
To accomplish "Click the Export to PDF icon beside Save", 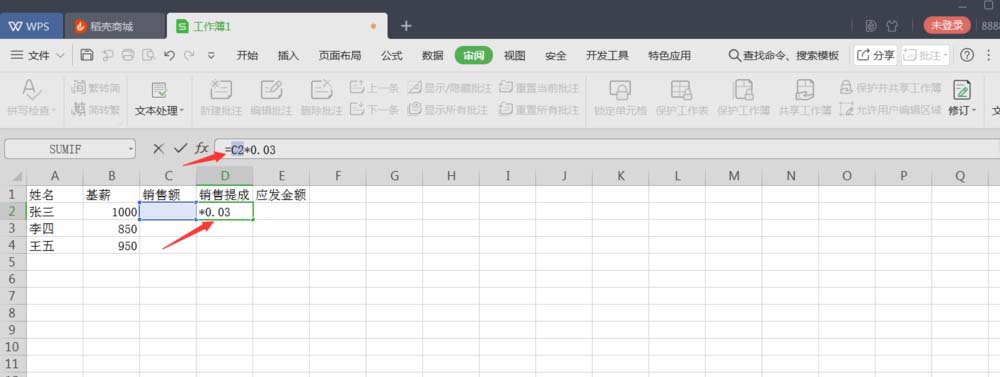I will 108,55.
